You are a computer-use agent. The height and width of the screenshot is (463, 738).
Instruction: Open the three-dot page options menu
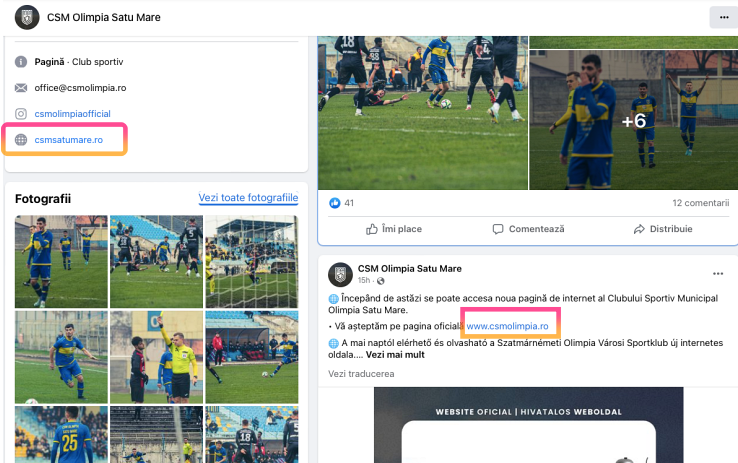click(x=724, y=17)
